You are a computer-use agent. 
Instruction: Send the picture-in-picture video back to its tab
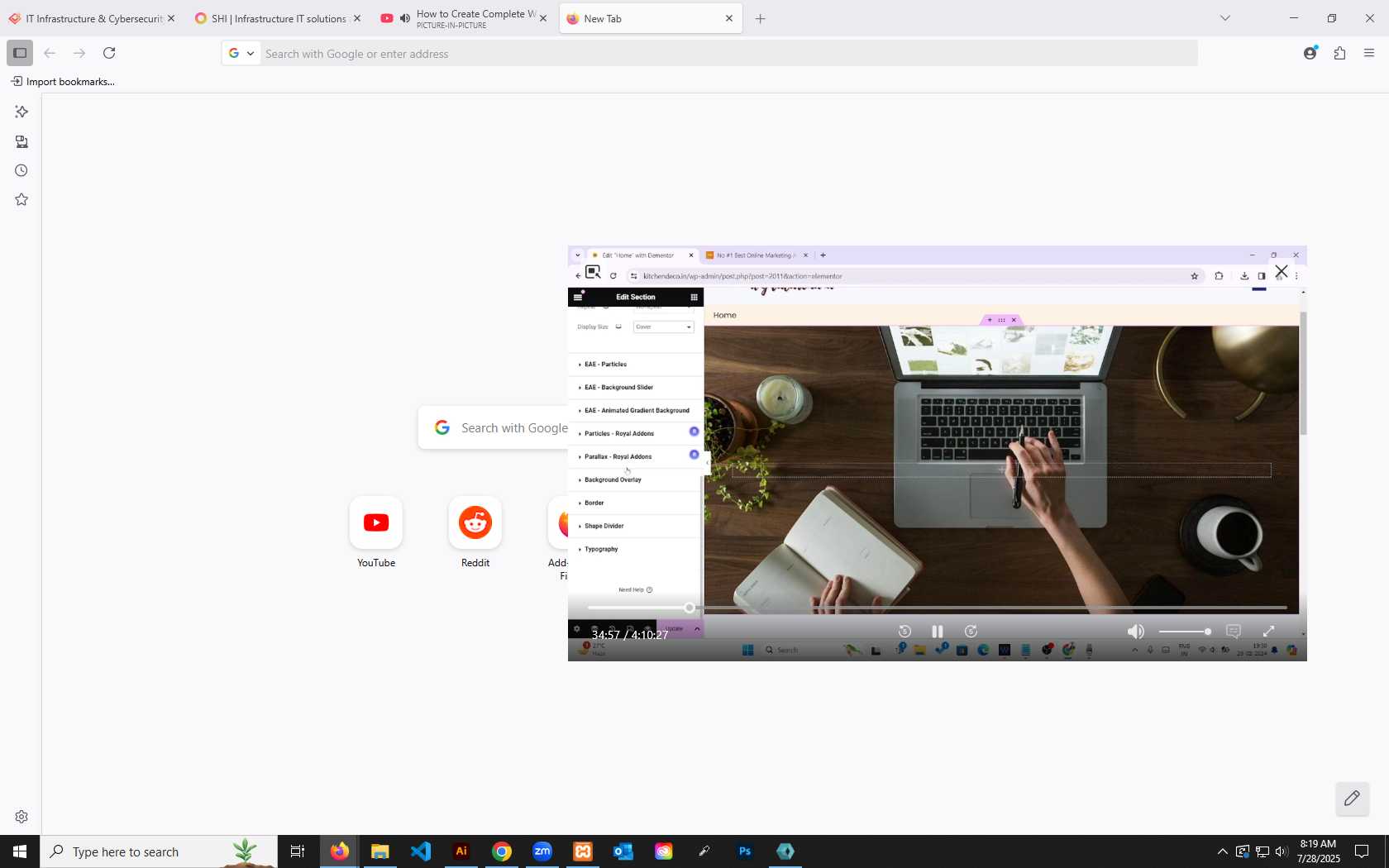coord(593,272)
